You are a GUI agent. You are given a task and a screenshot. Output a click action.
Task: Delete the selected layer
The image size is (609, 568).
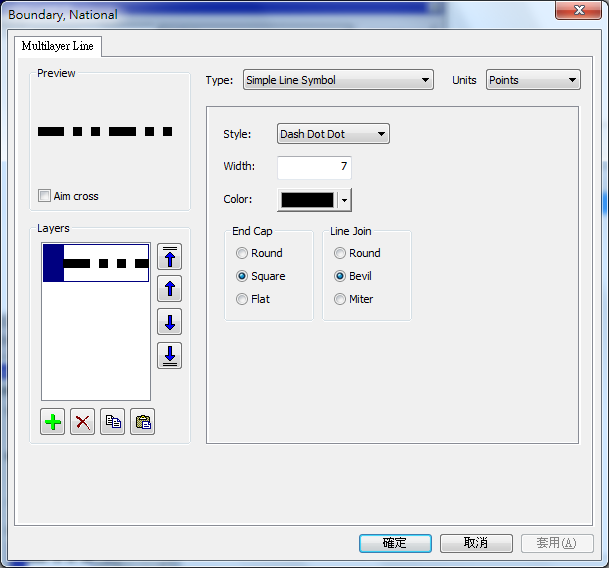pos(82,422)
